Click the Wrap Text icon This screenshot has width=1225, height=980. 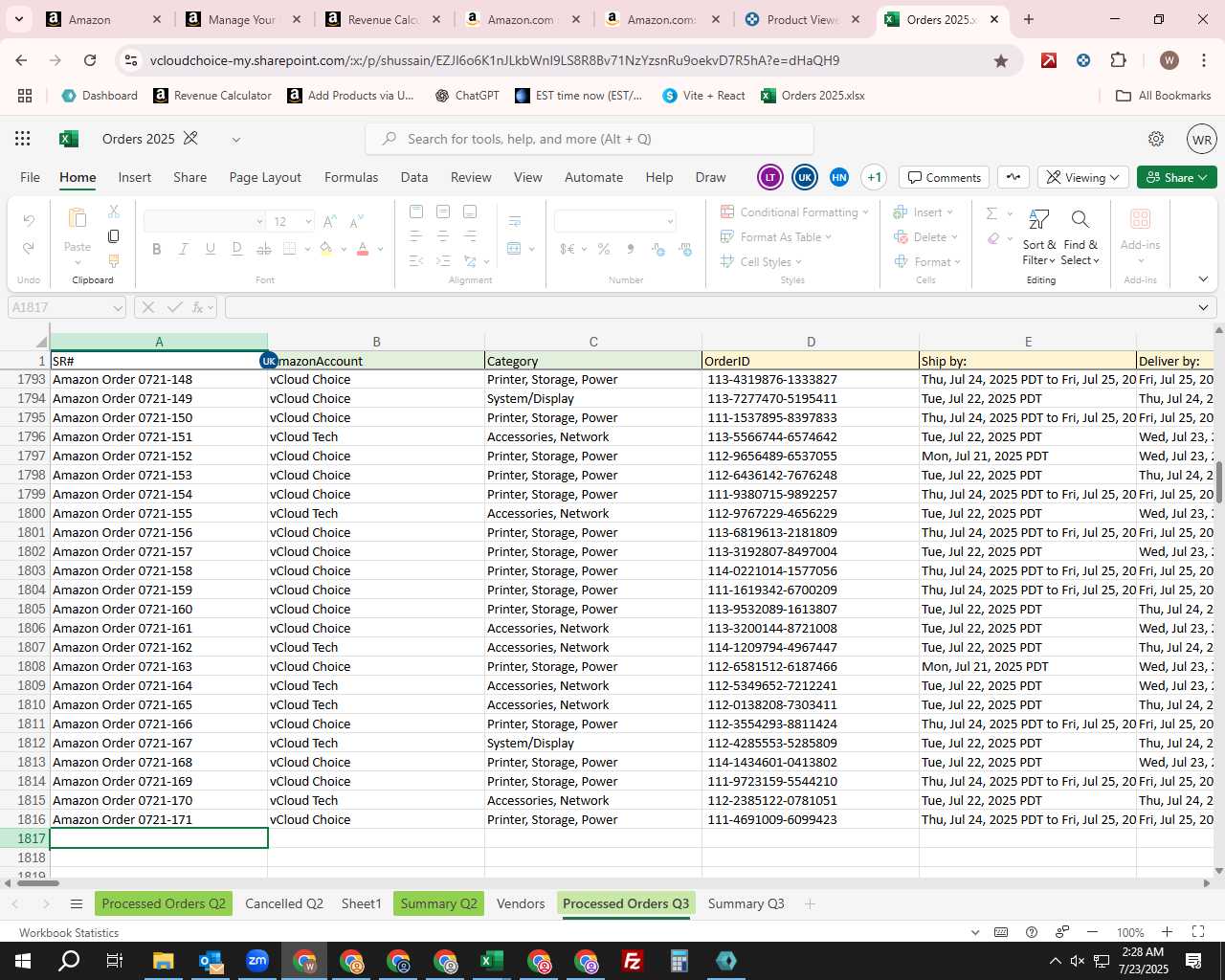click(x=515, y=221)
